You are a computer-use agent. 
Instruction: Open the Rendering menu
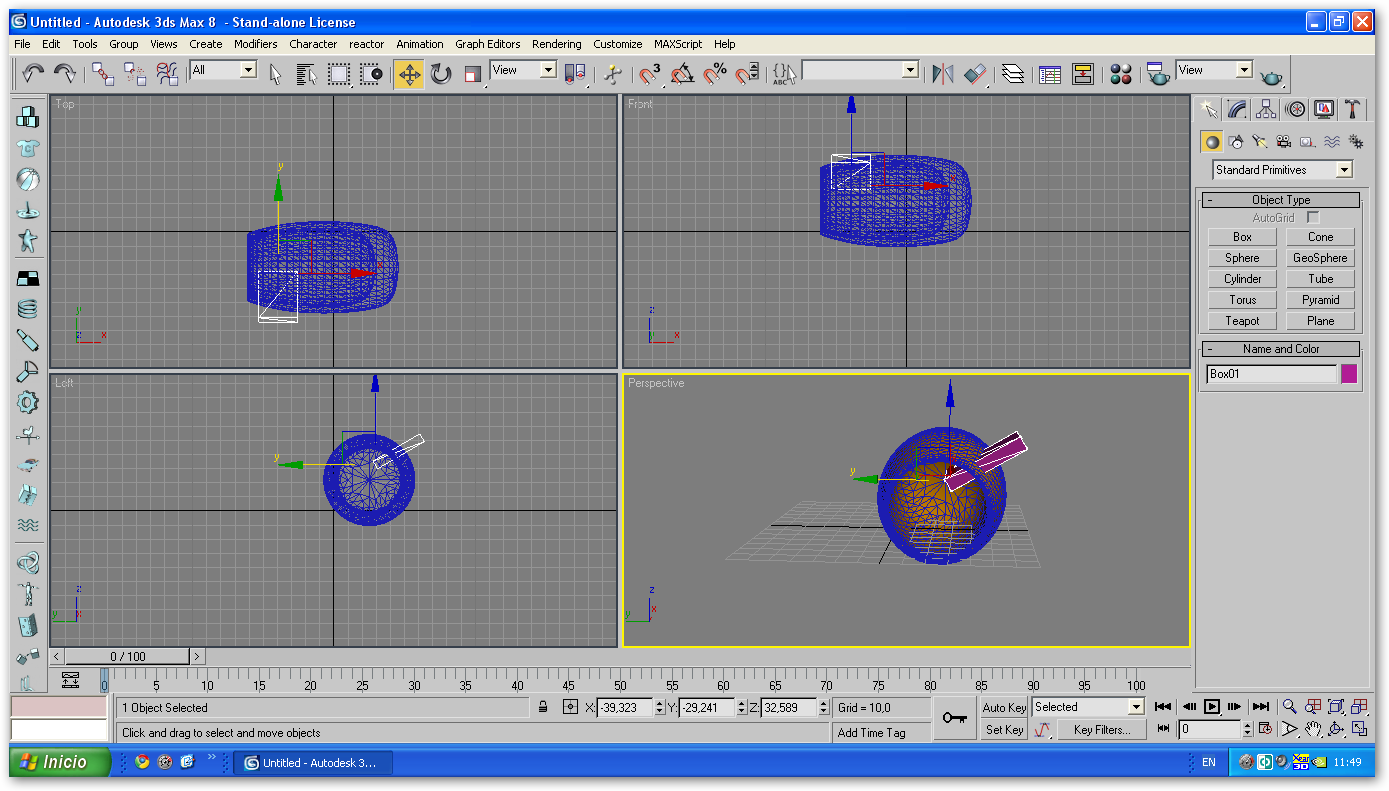(557, 44)
